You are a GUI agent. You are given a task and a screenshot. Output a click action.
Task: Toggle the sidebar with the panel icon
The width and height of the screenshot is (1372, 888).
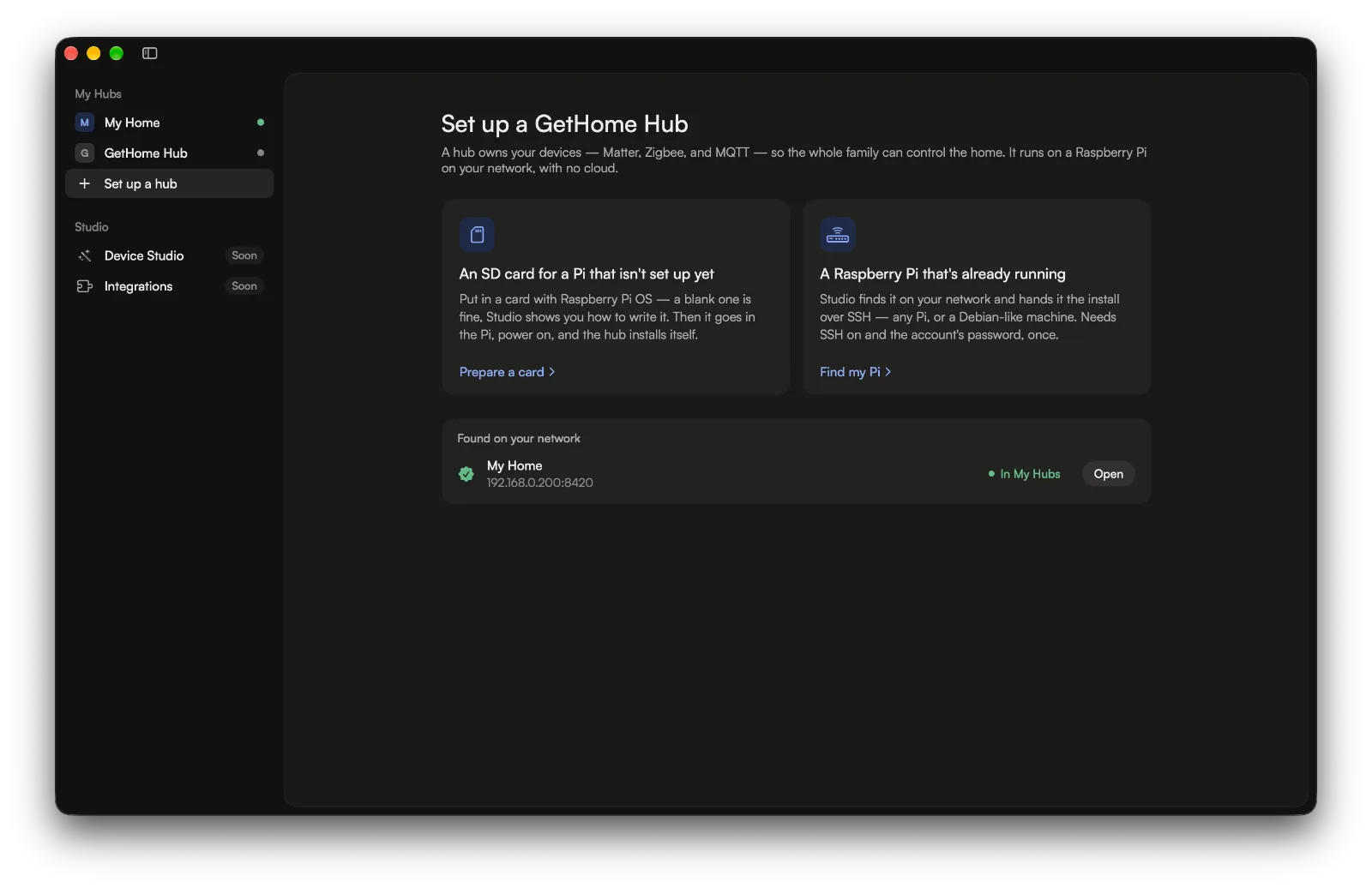point(149,53)
